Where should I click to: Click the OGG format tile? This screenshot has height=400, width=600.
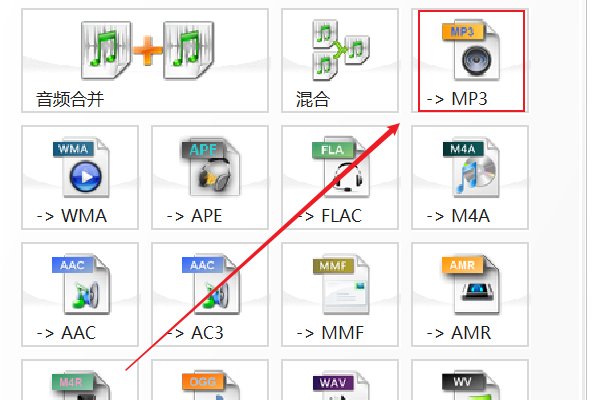210,380
